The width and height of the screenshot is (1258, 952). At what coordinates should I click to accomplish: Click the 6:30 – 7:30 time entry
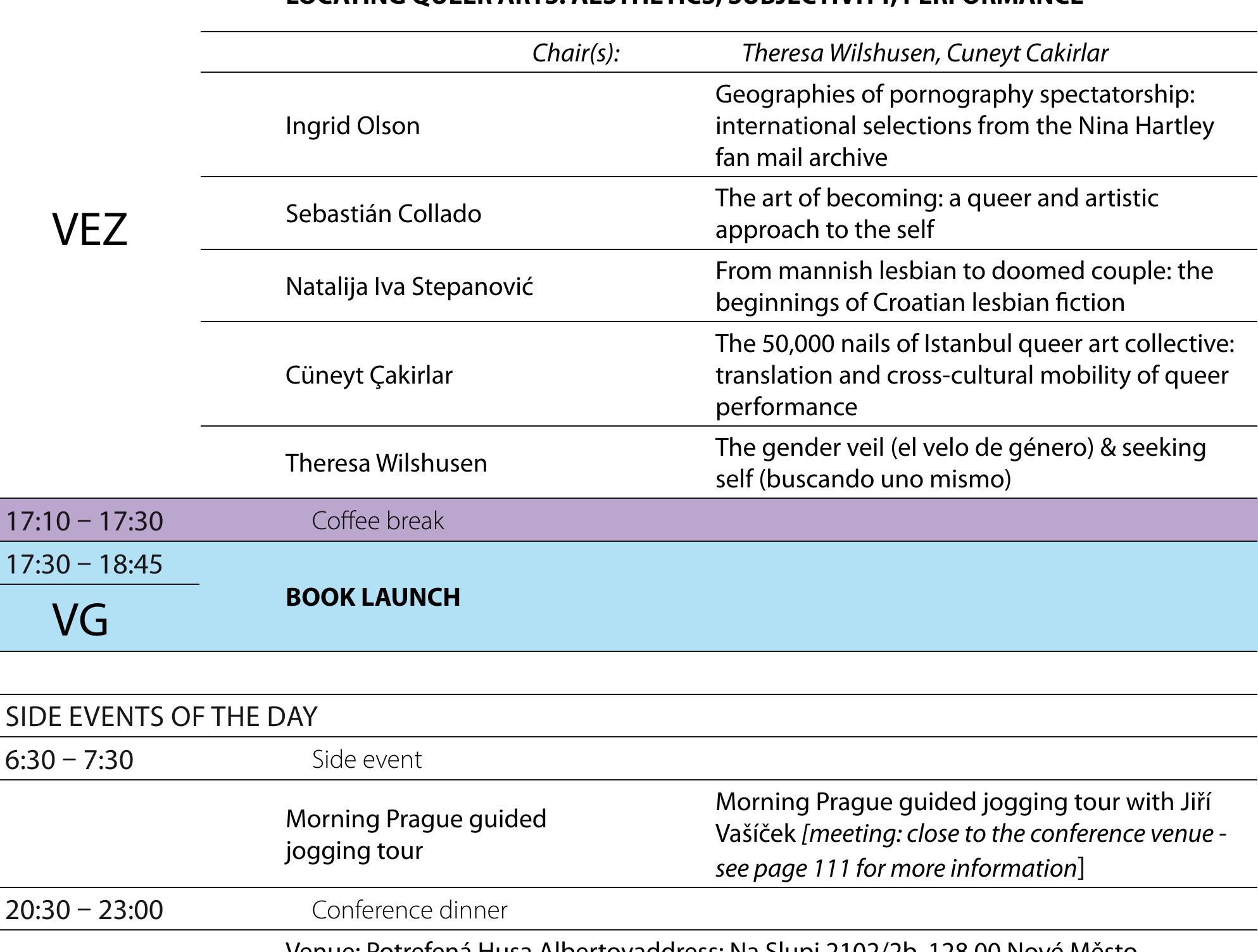pos(70,760)
